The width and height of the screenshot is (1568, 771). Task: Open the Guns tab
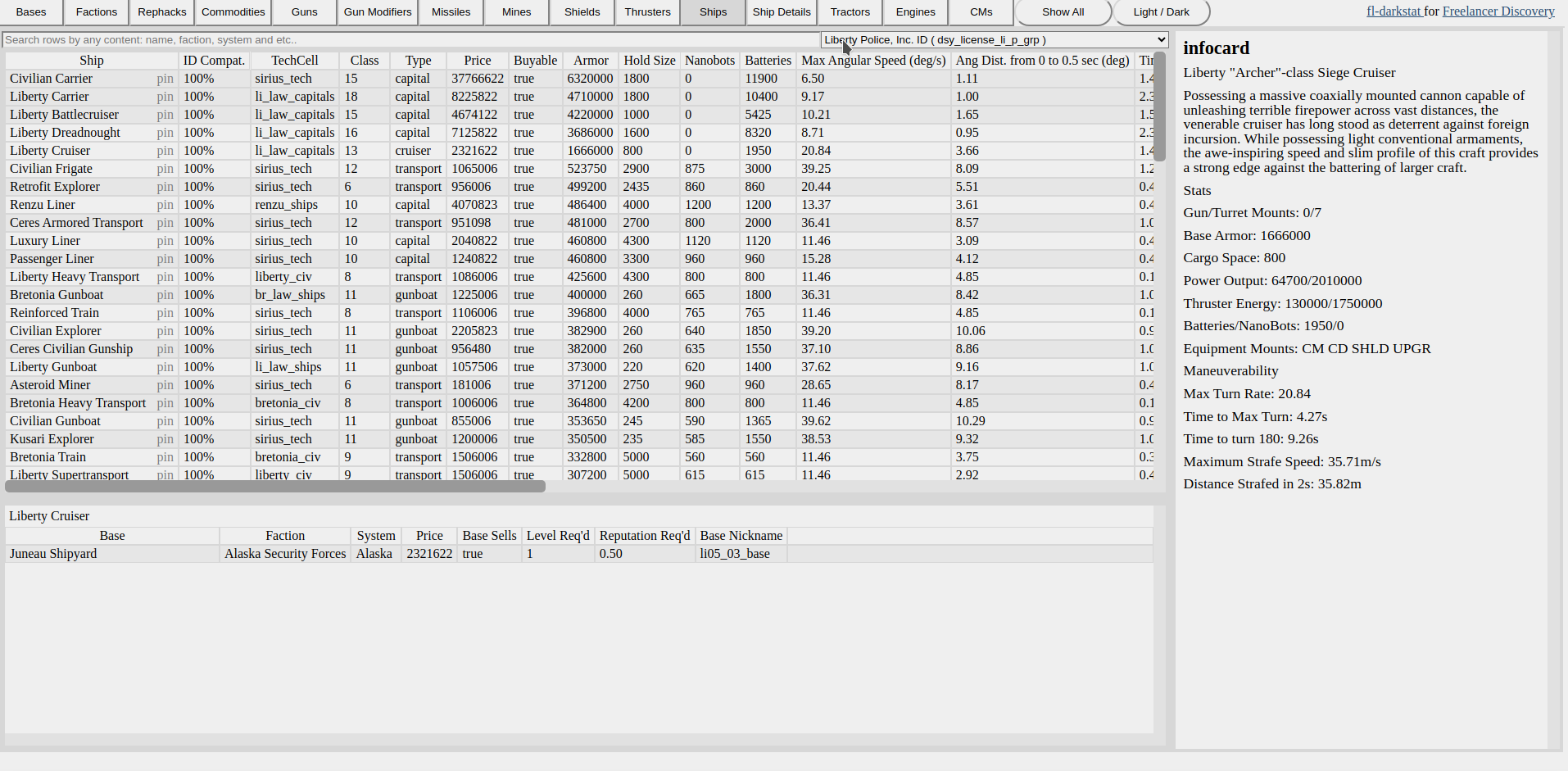click(305, 12)
